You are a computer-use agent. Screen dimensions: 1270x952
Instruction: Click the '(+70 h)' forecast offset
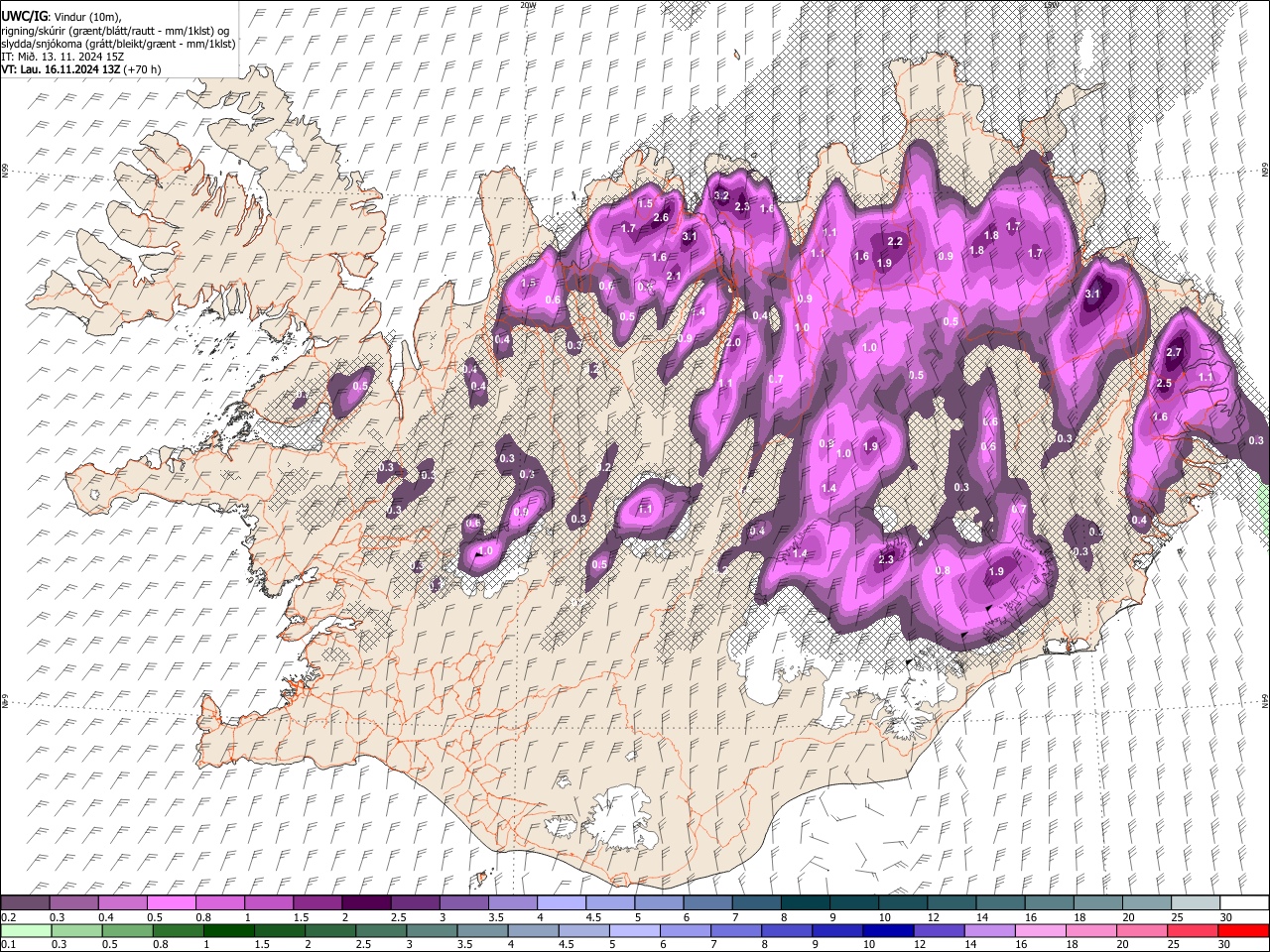(x=143, y=69)
